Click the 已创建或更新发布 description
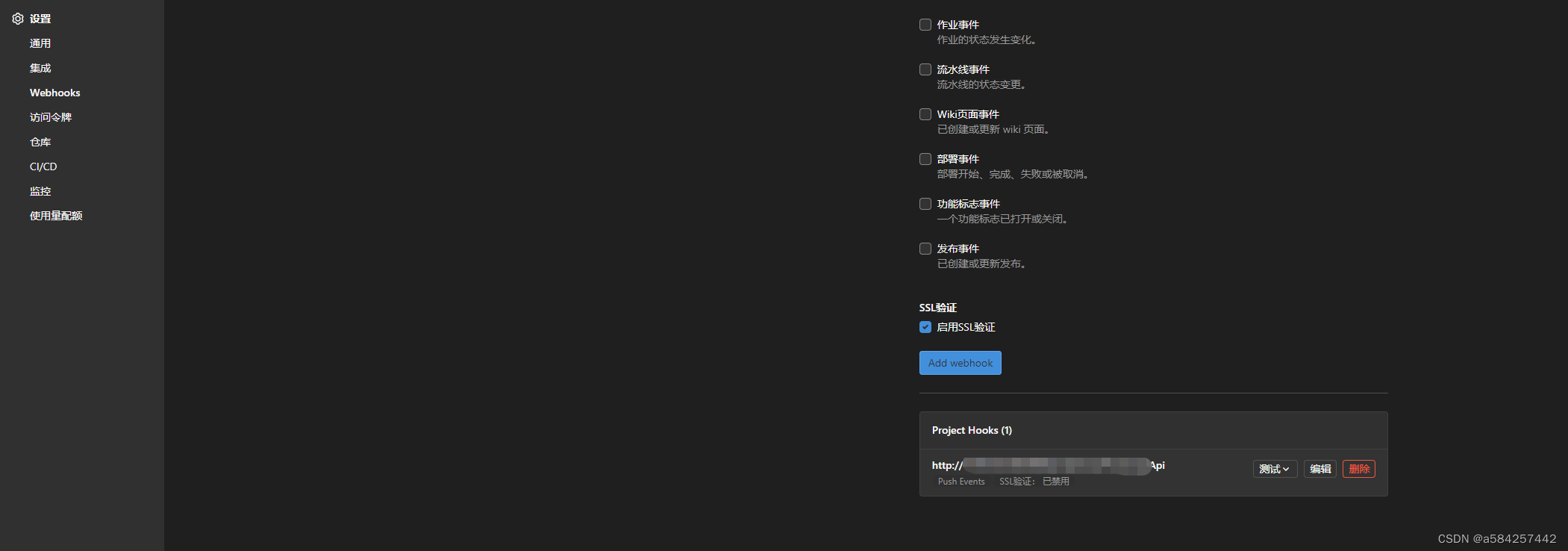 (x=981, y=264)
